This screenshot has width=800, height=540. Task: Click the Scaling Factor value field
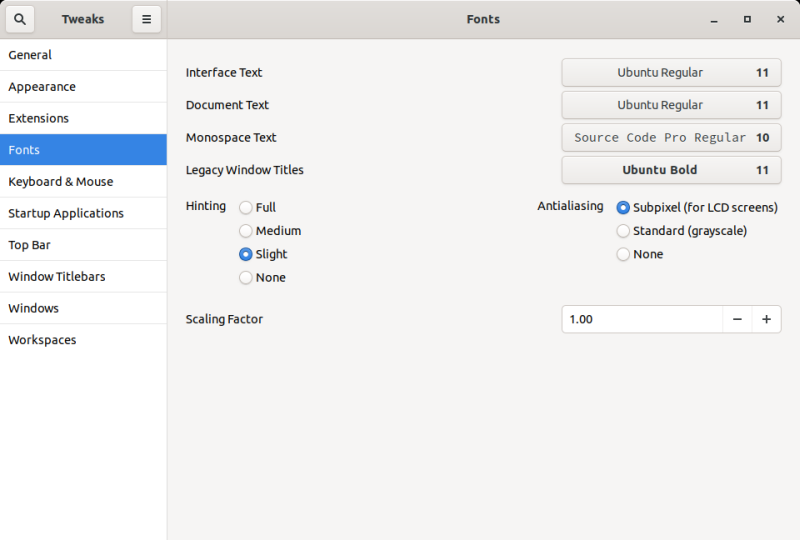[x=641, y=319]
